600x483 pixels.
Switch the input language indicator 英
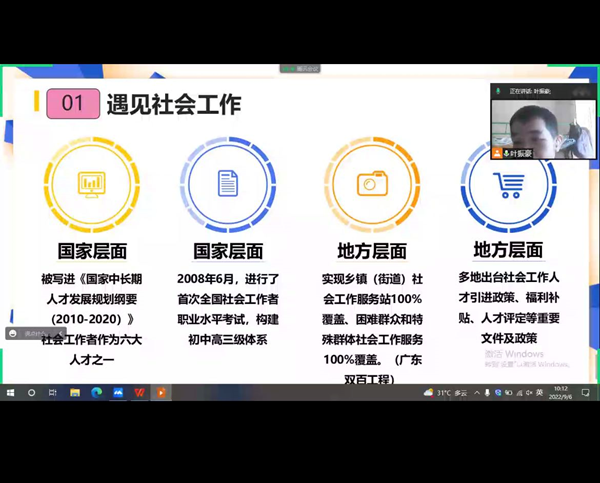pyautogui.click(x=540, y=393)
